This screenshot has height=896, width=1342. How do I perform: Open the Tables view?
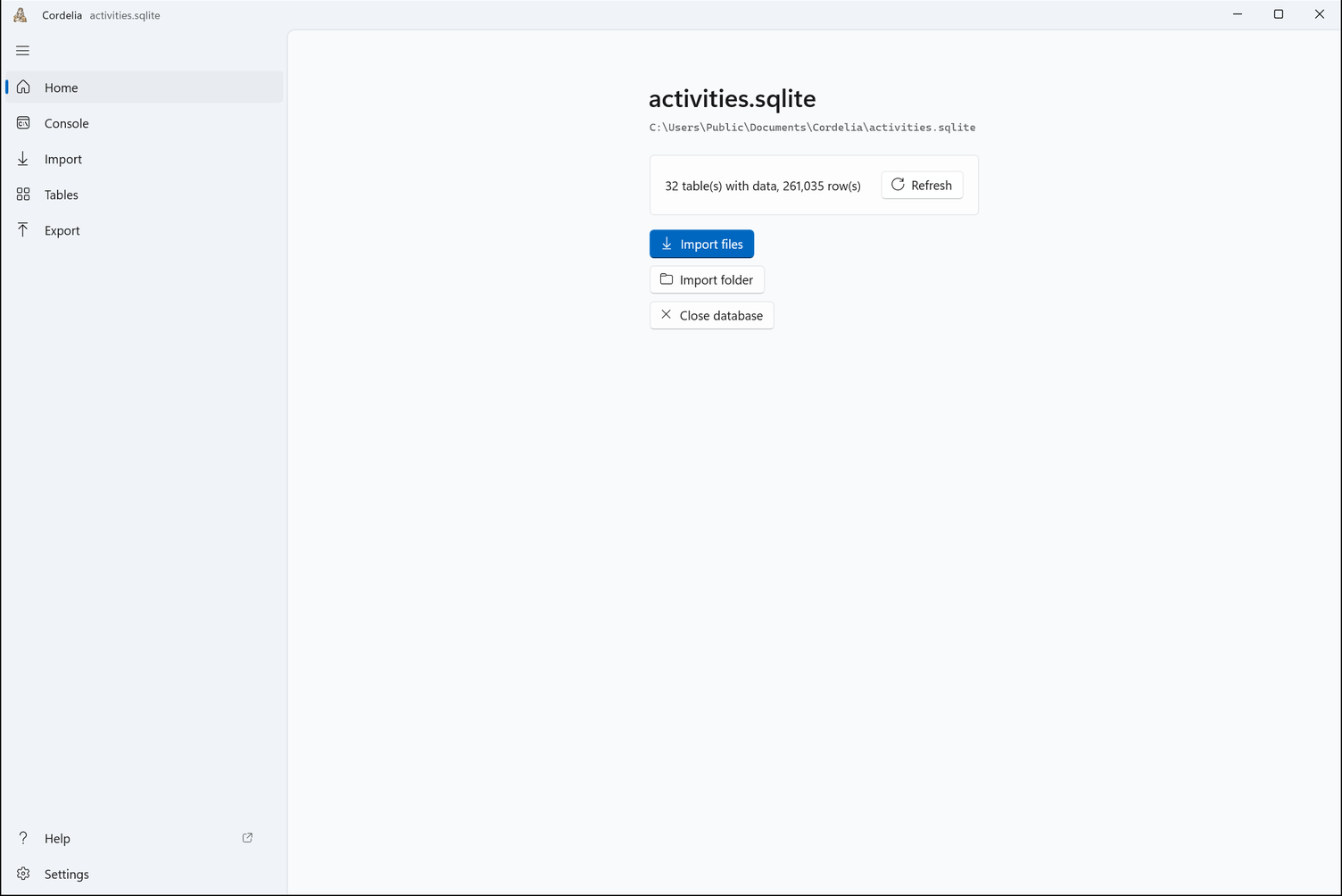coord(144,195)
